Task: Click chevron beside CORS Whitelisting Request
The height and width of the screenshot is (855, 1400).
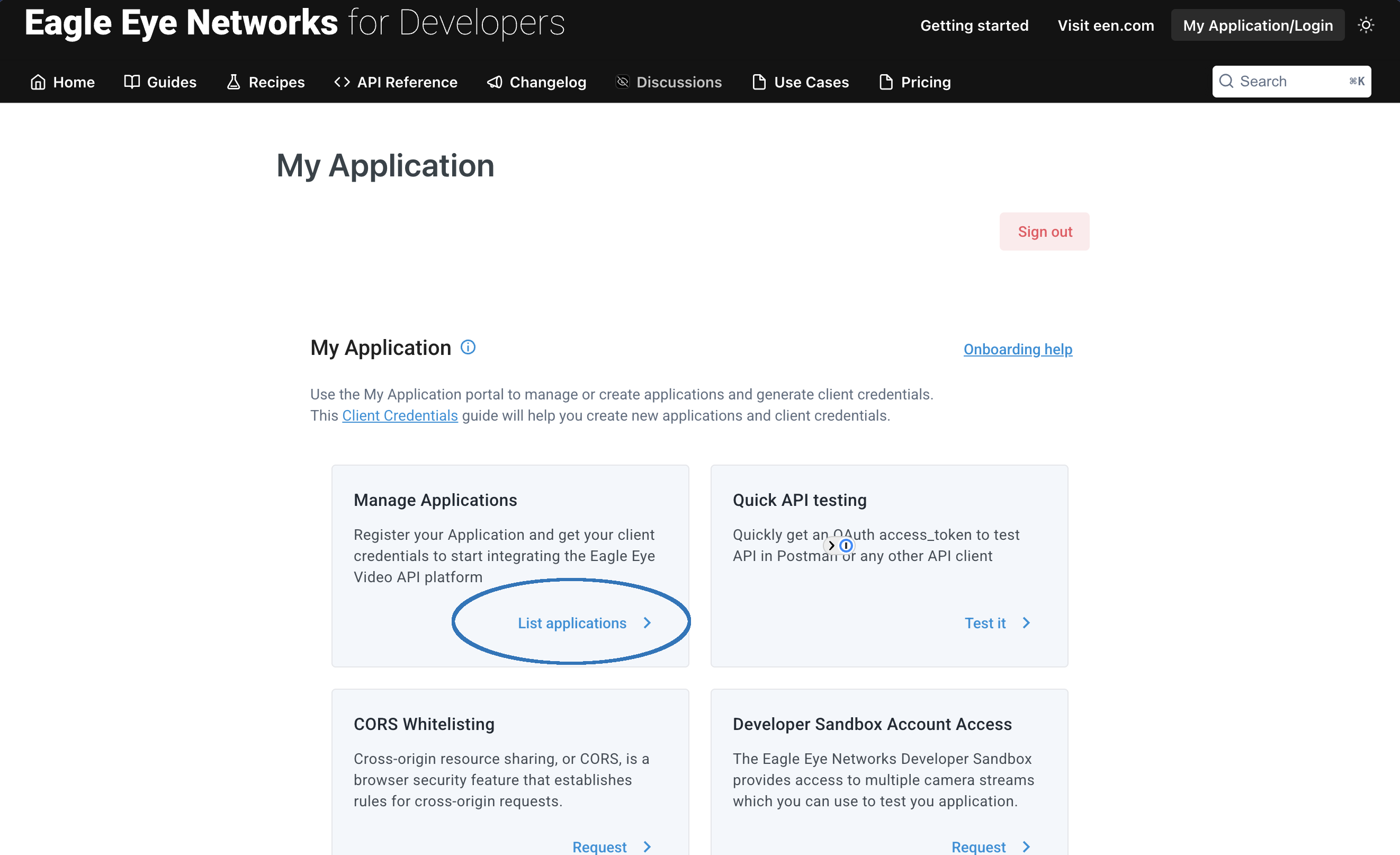Action: tap(647, 847)
